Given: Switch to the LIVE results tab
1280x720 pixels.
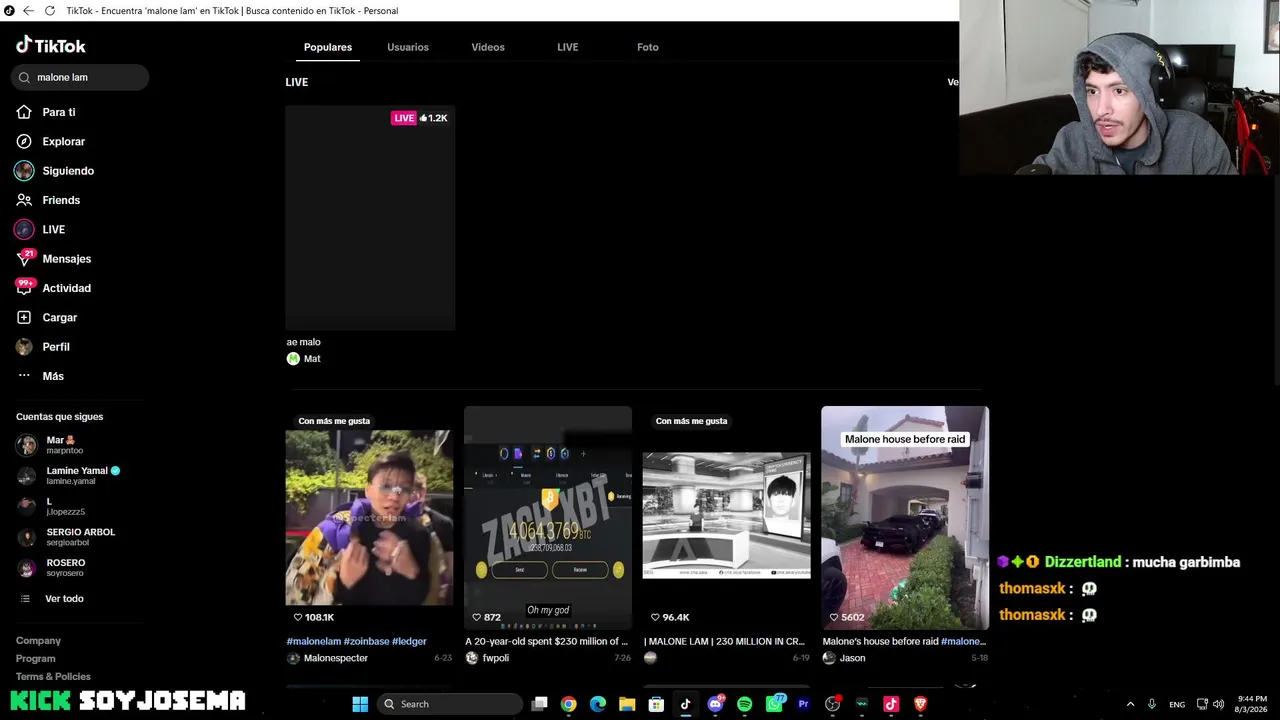Looking at the screenshot, I should point(568,47).
